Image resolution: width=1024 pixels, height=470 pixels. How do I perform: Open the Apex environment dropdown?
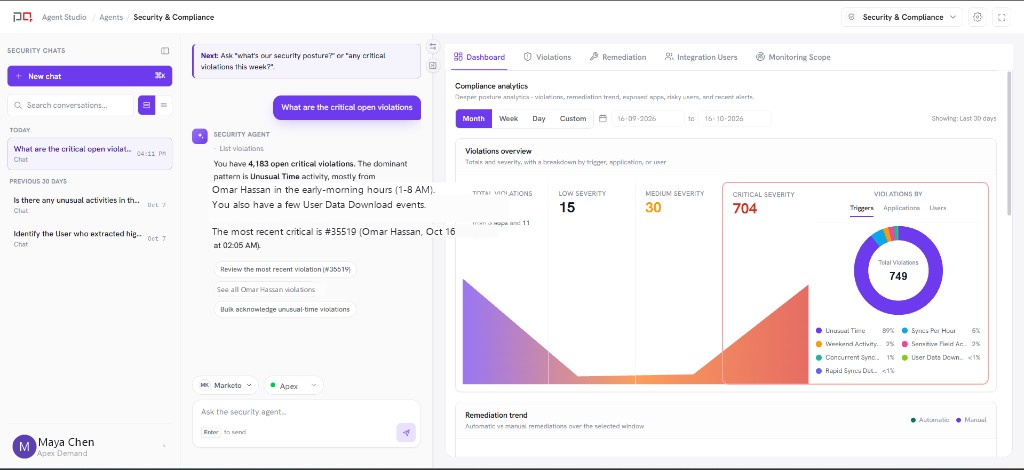click(x=293, y=386)
